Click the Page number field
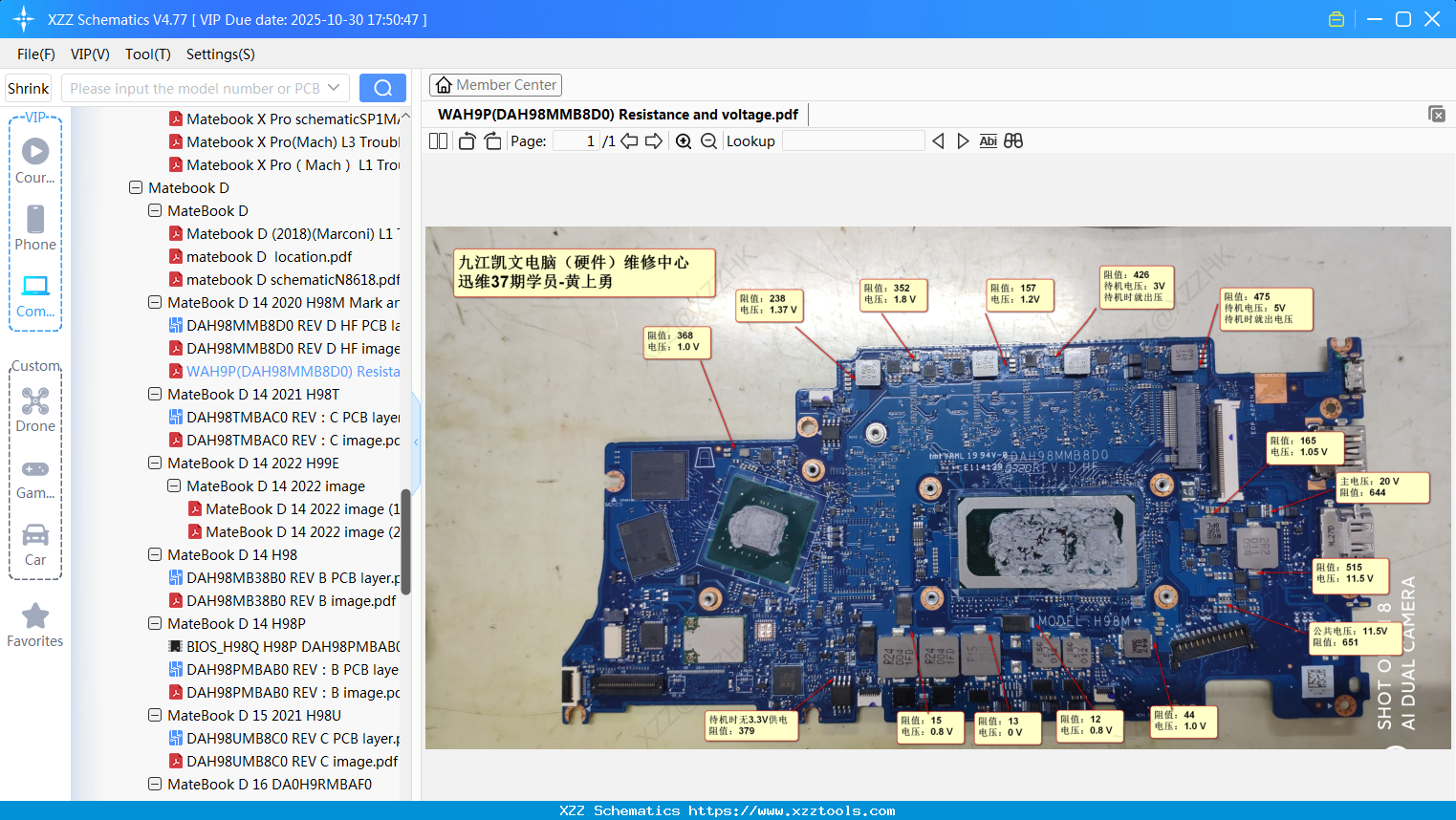The height and width of the screenshot is (820, 1456). [x=576, y=141]
